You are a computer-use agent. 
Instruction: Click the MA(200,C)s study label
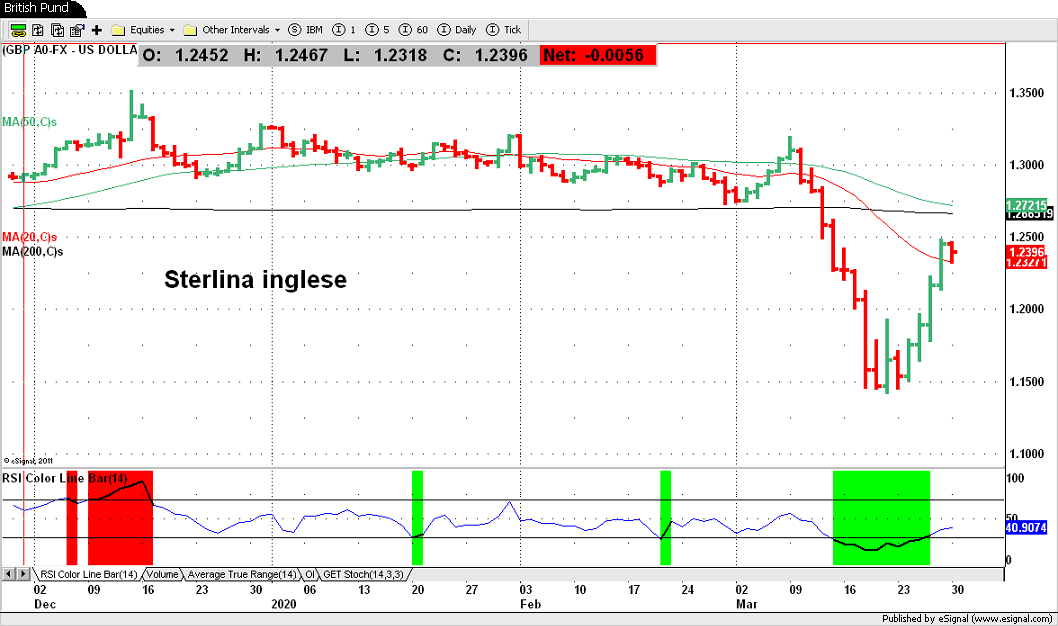click(32, 252)
